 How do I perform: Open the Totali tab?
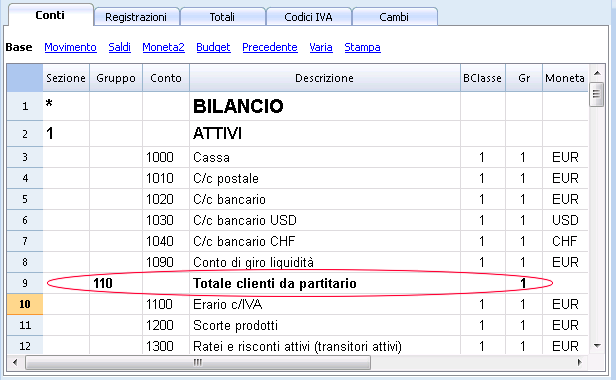click(222, 17)
